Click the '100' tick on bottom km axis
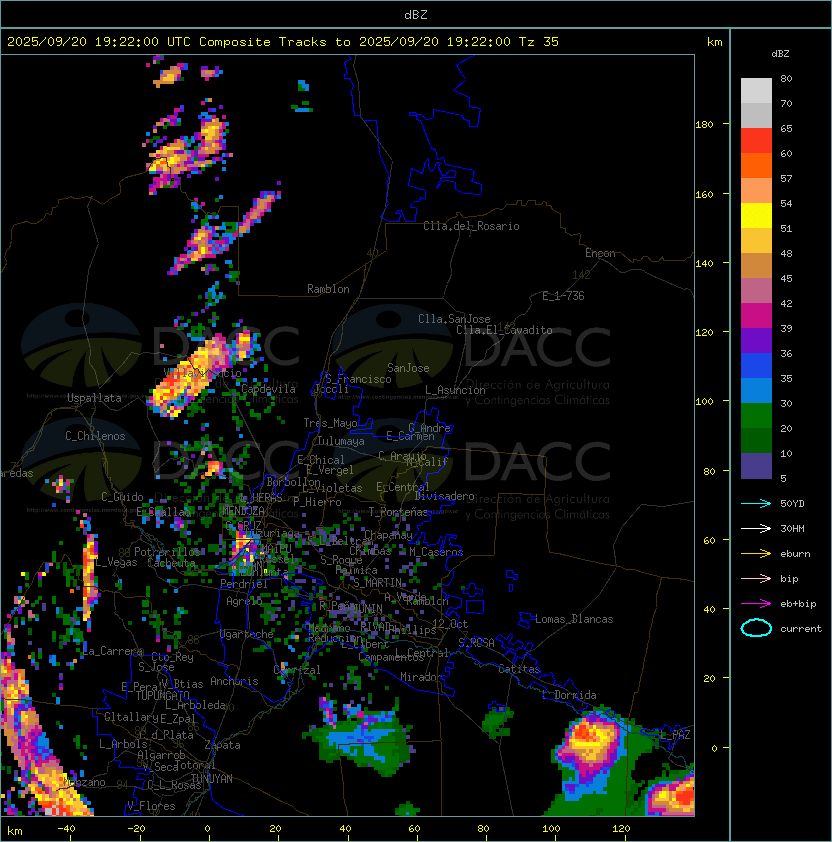 [x=551, y=829]
